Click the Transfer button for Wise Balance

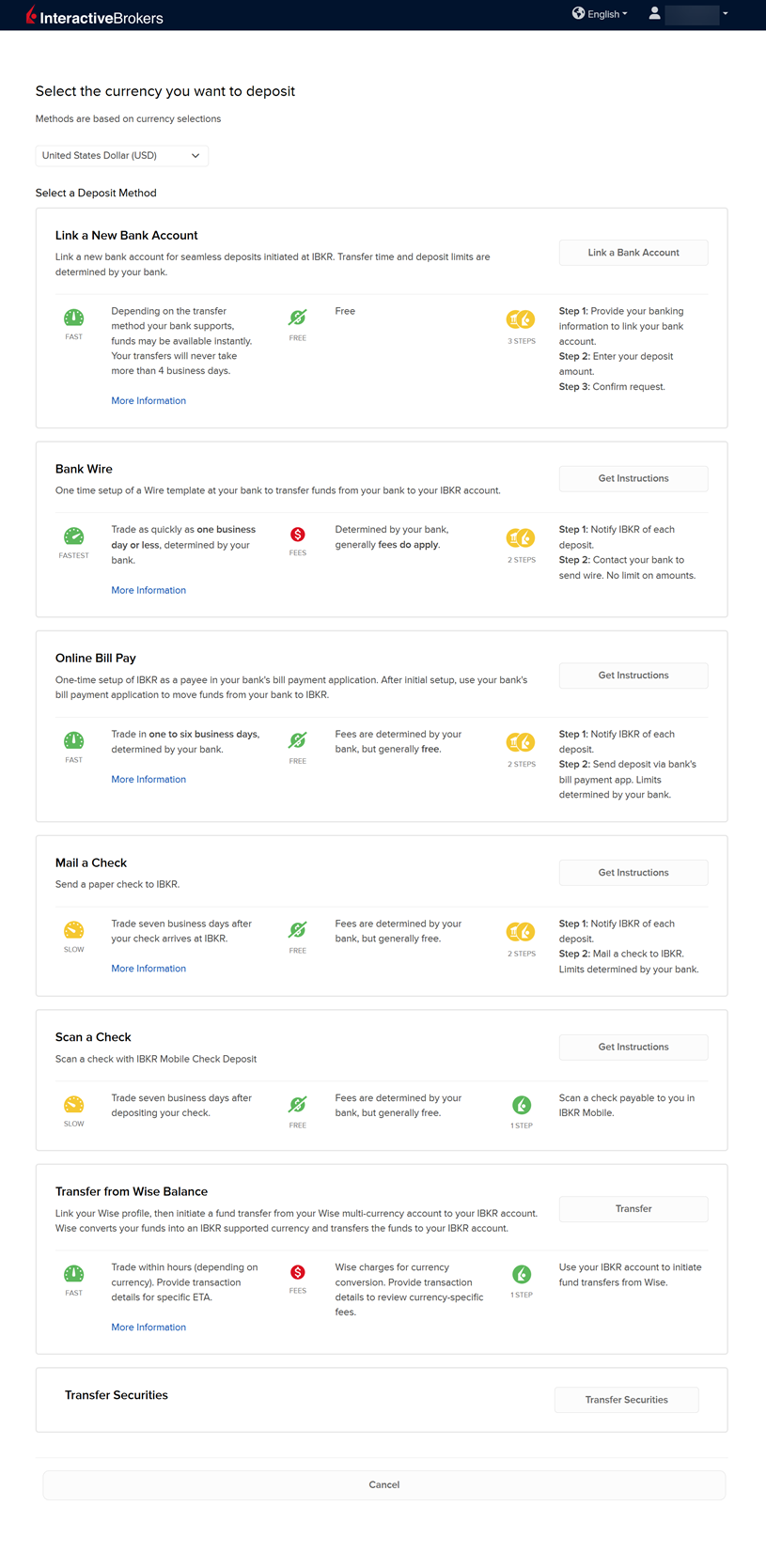click(633, 1208)
